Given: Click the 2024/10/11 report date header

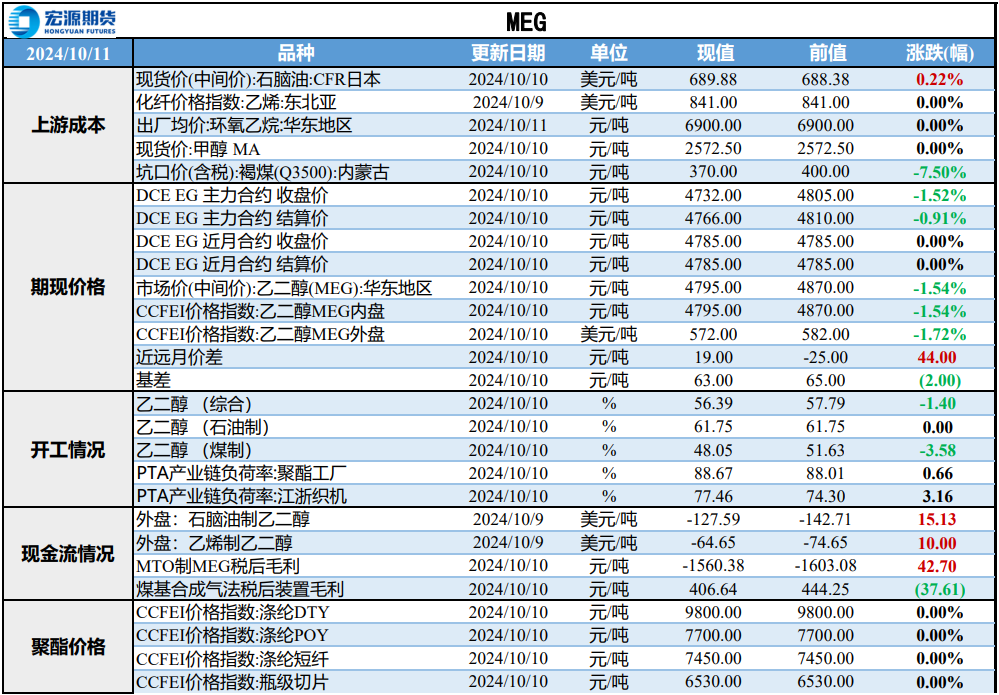Looking at the screenshot, I should (x=68, y=54).
